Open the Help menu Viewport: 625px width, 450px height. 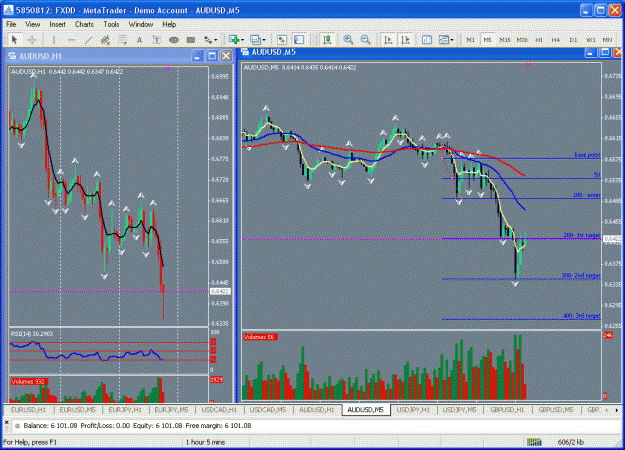coord(169,24)
